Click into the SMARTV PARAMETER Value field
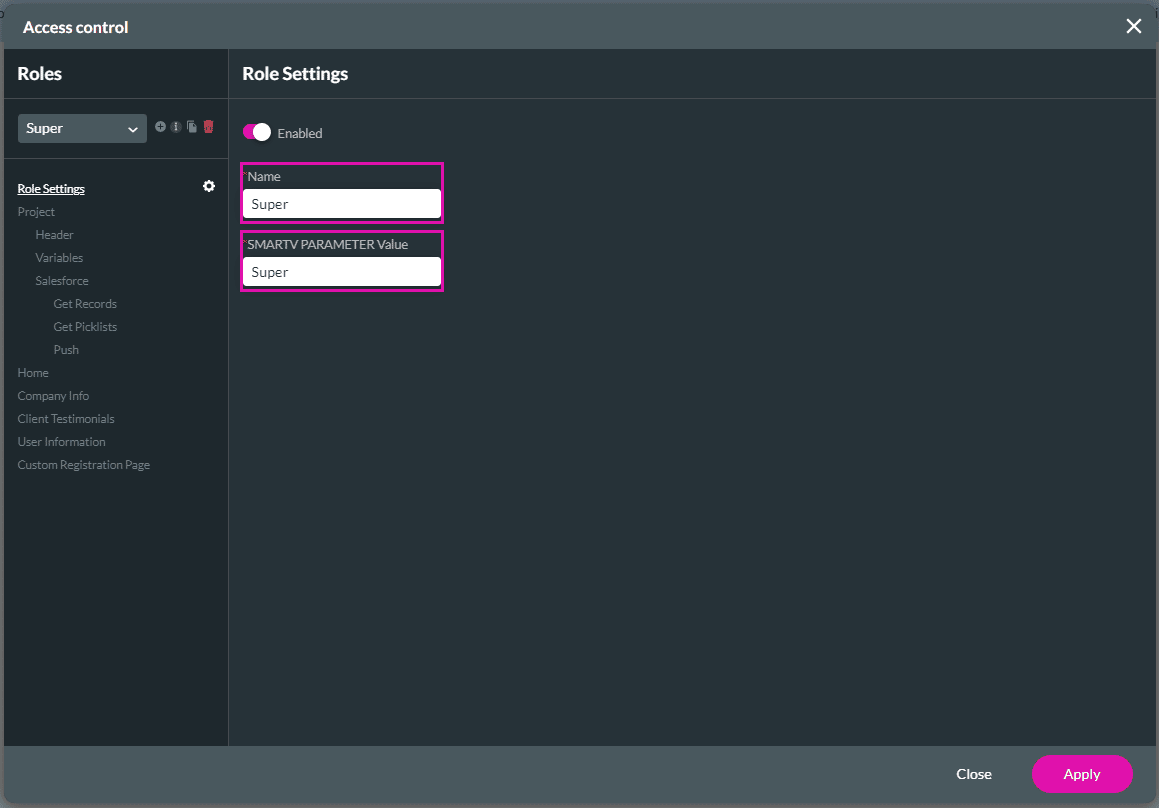The height and width of the screenshot is (808, 1159). (x=341, y=272)
